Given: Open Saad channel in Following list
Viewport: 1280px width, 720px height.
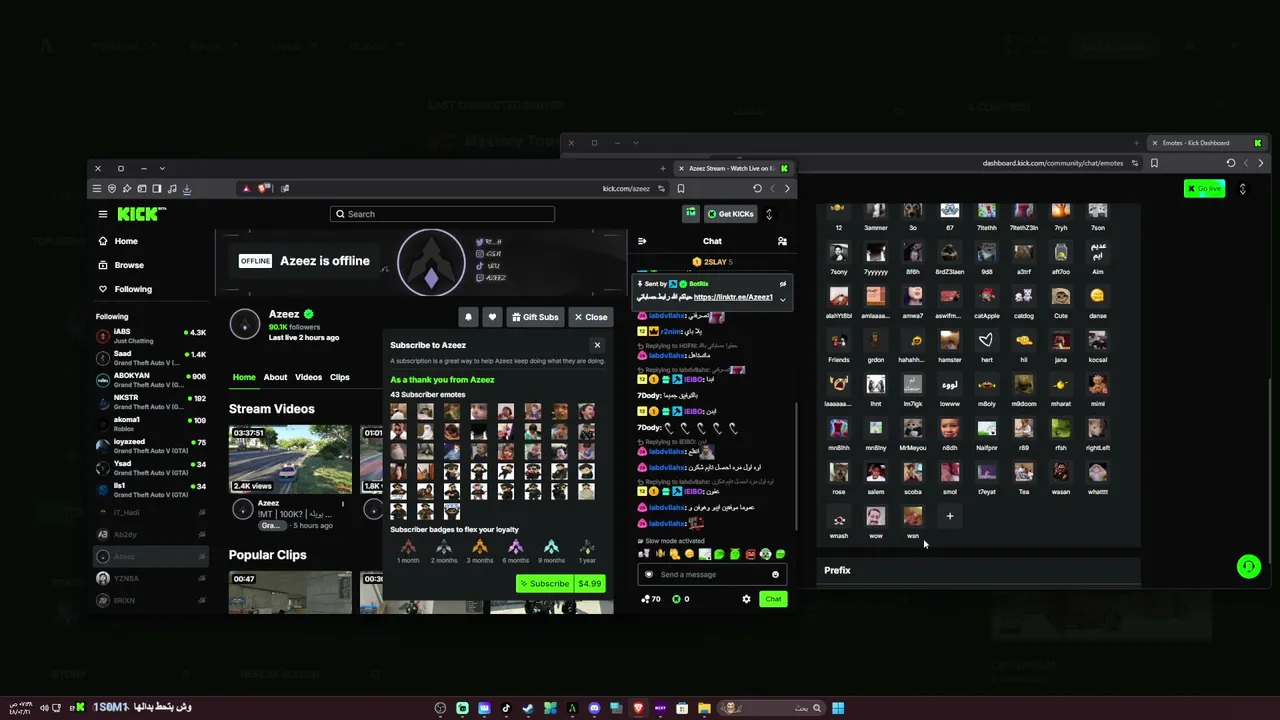Looking at the screenshot, I should tap(151, 358).
